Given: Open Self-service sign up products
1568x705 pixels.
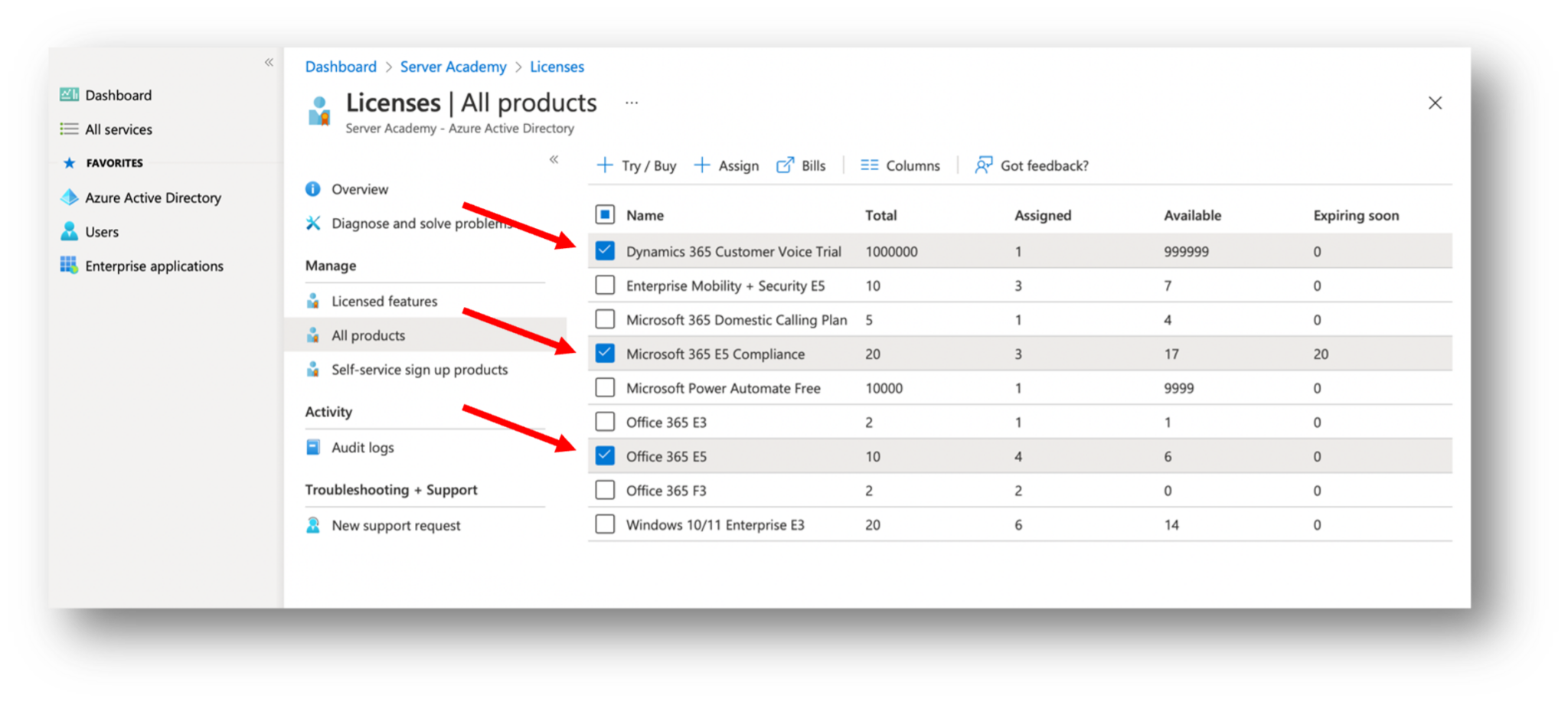Looking at the screenshot, I should click(x=419, y=369).
